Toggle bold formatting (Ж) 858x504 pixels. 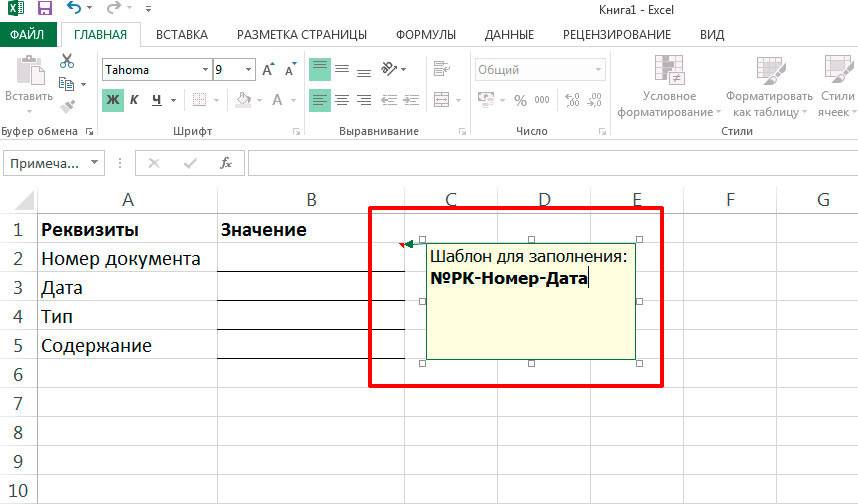(x=113, y=100)
